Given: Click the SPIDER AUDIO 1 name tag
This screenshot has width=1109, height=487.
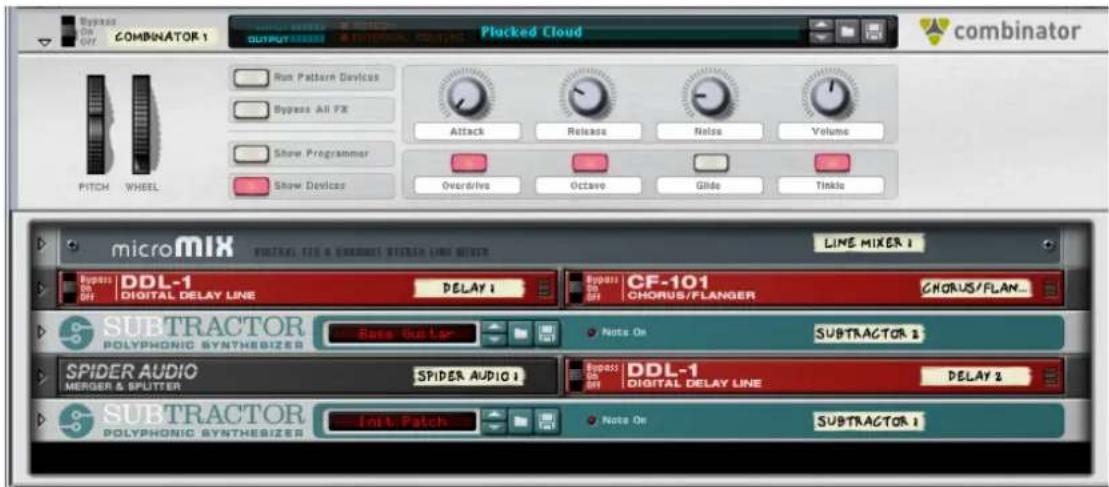Looking at the screenshot, I should pos(470,376).
